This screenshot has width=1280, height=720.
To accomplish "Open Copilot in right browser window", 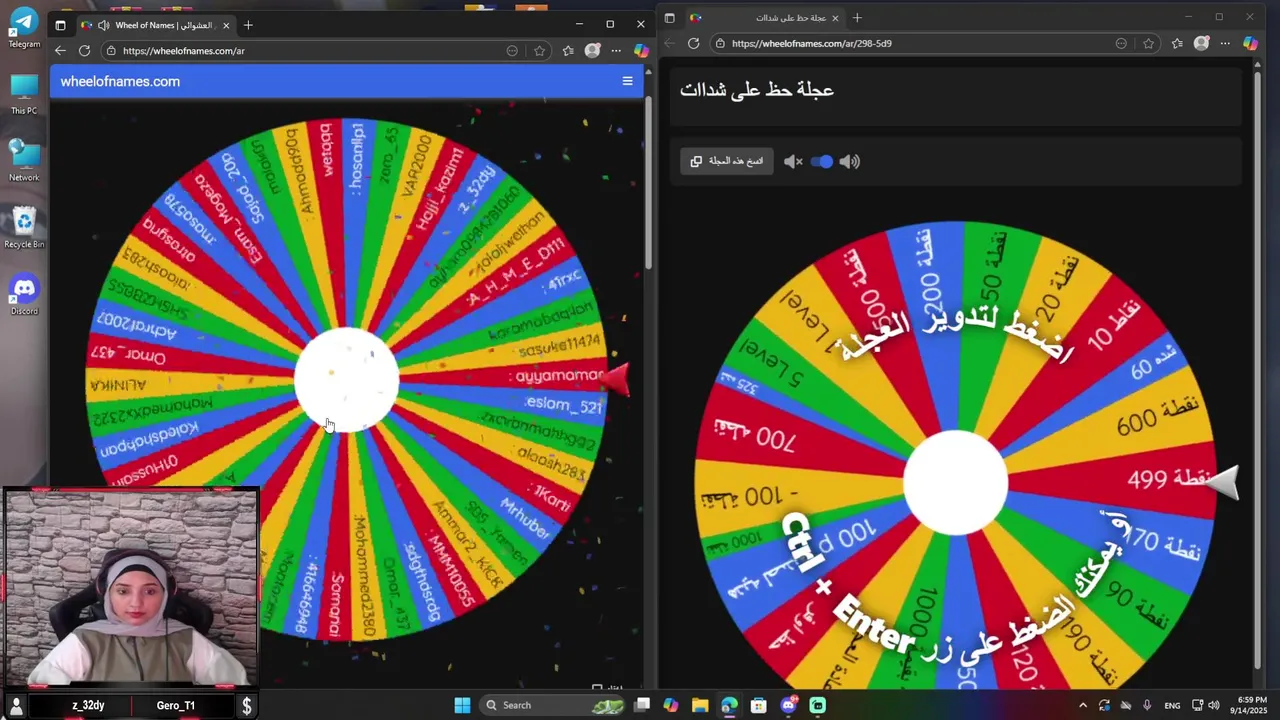I will [1250, 43].
